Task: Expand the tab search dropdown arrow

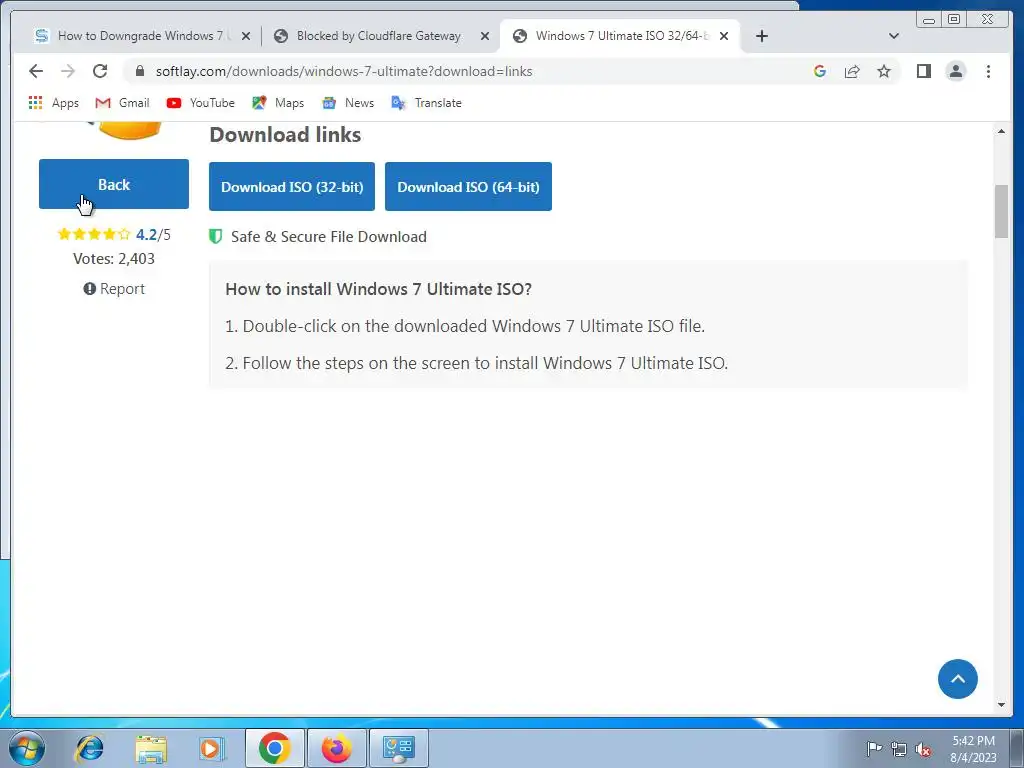Action: click(x=894, y=36)
